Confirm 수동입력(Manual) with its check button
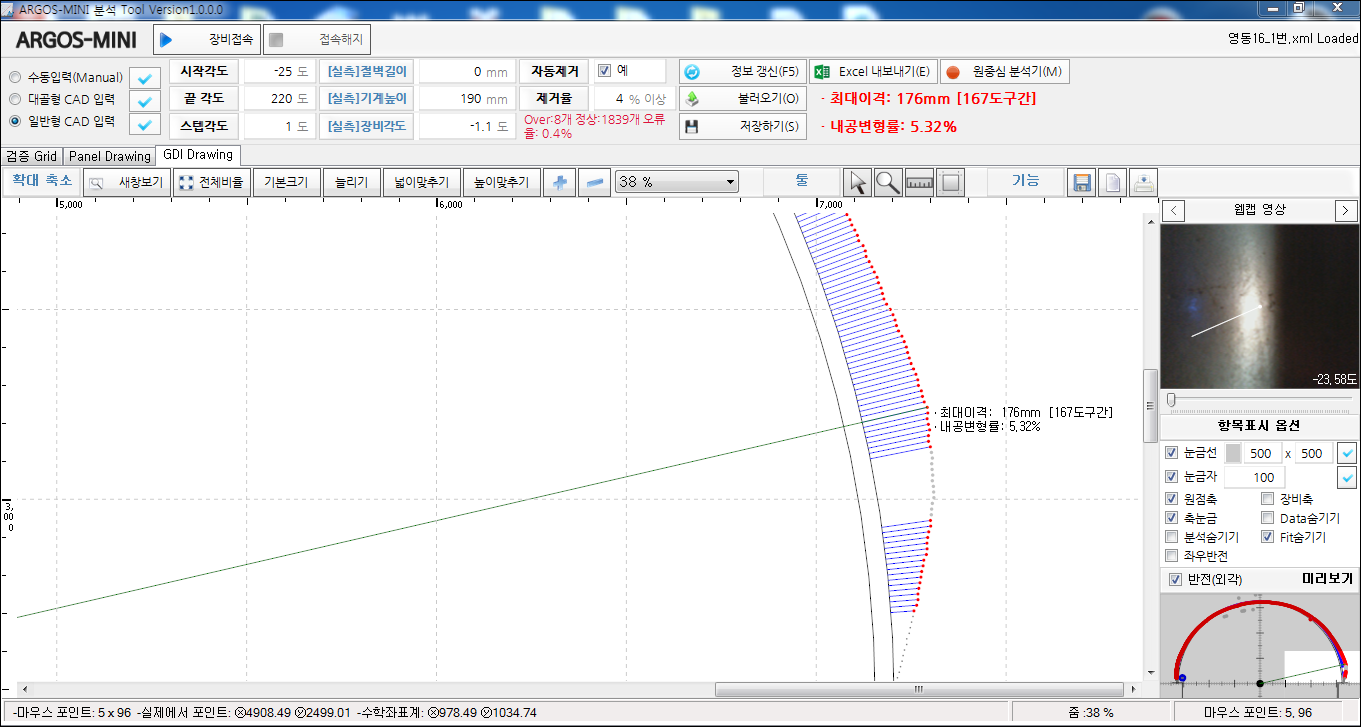1361x727 pixels. point(145,79)
